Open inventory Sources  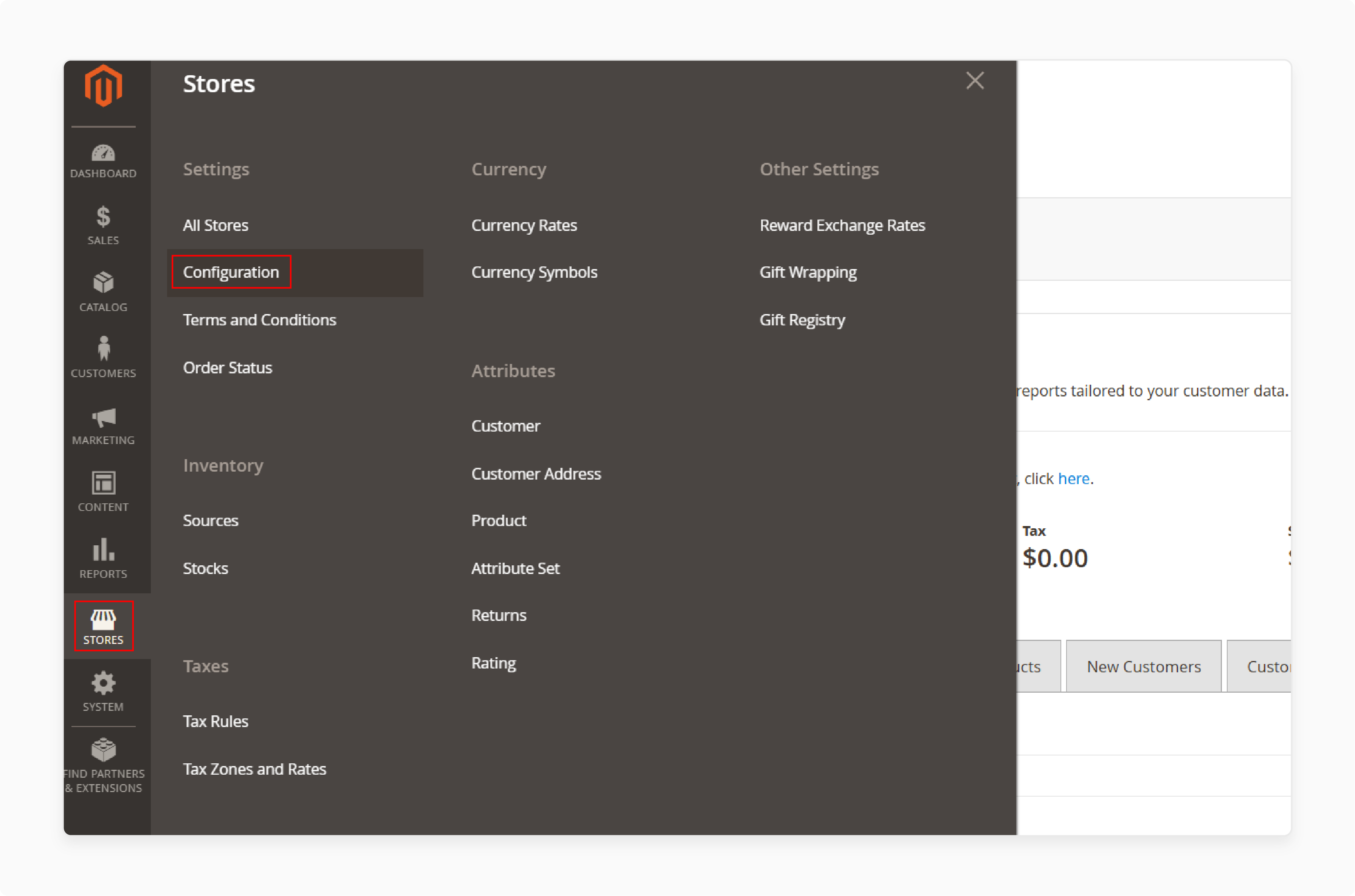211,521
